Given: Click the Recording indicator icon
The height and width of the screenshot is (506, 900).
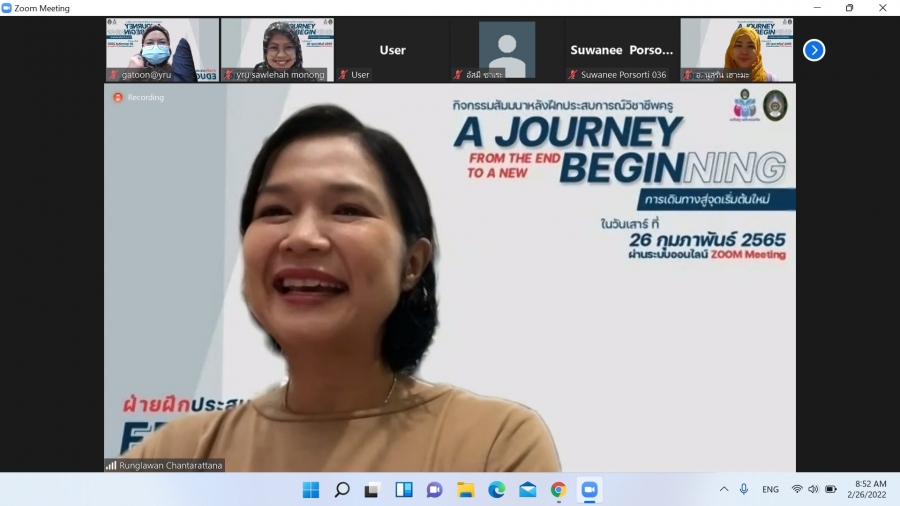Looking at the screenshot, I should pyautogui.click(x=118, y=97).
